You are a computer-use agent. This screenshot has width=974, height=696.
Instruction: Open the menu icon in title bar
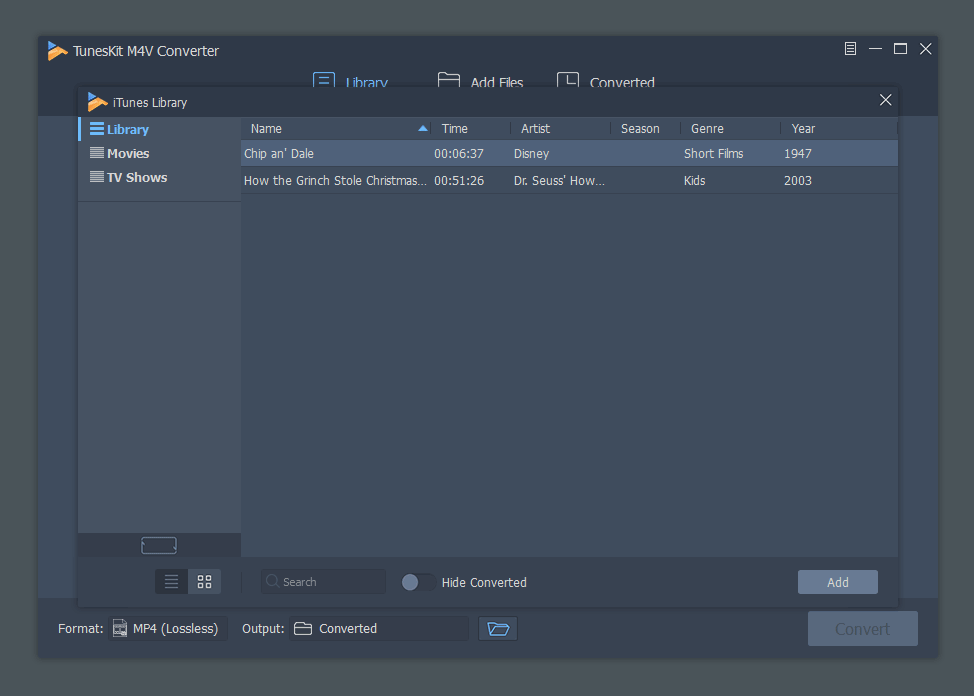(x=850, y=49)
